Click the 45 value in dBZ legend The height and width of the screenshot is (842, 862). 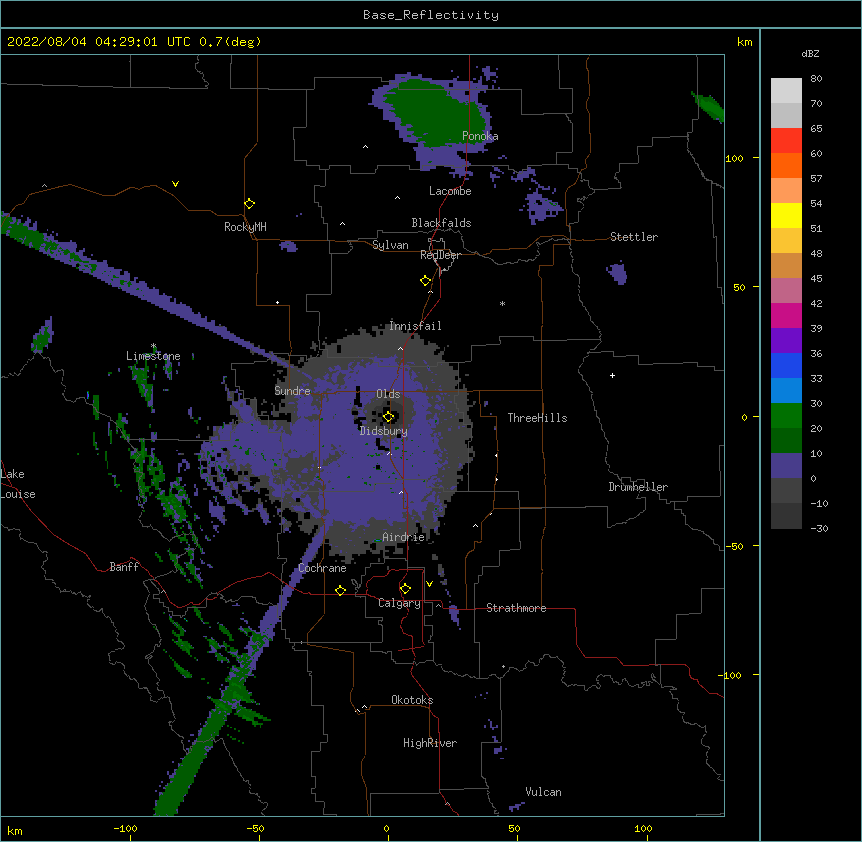(x=816, y=279)
